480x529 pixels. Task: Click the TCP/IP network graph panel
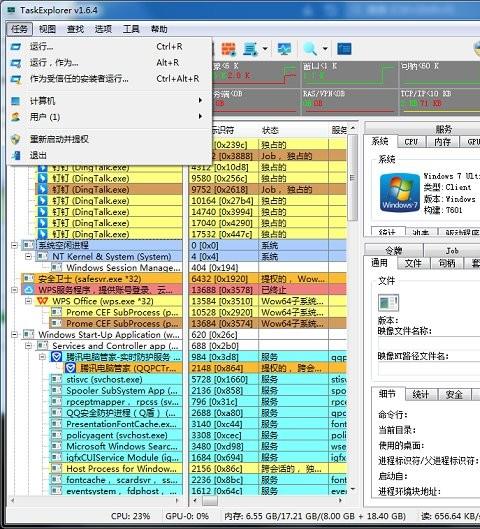[x=439, y=102]
